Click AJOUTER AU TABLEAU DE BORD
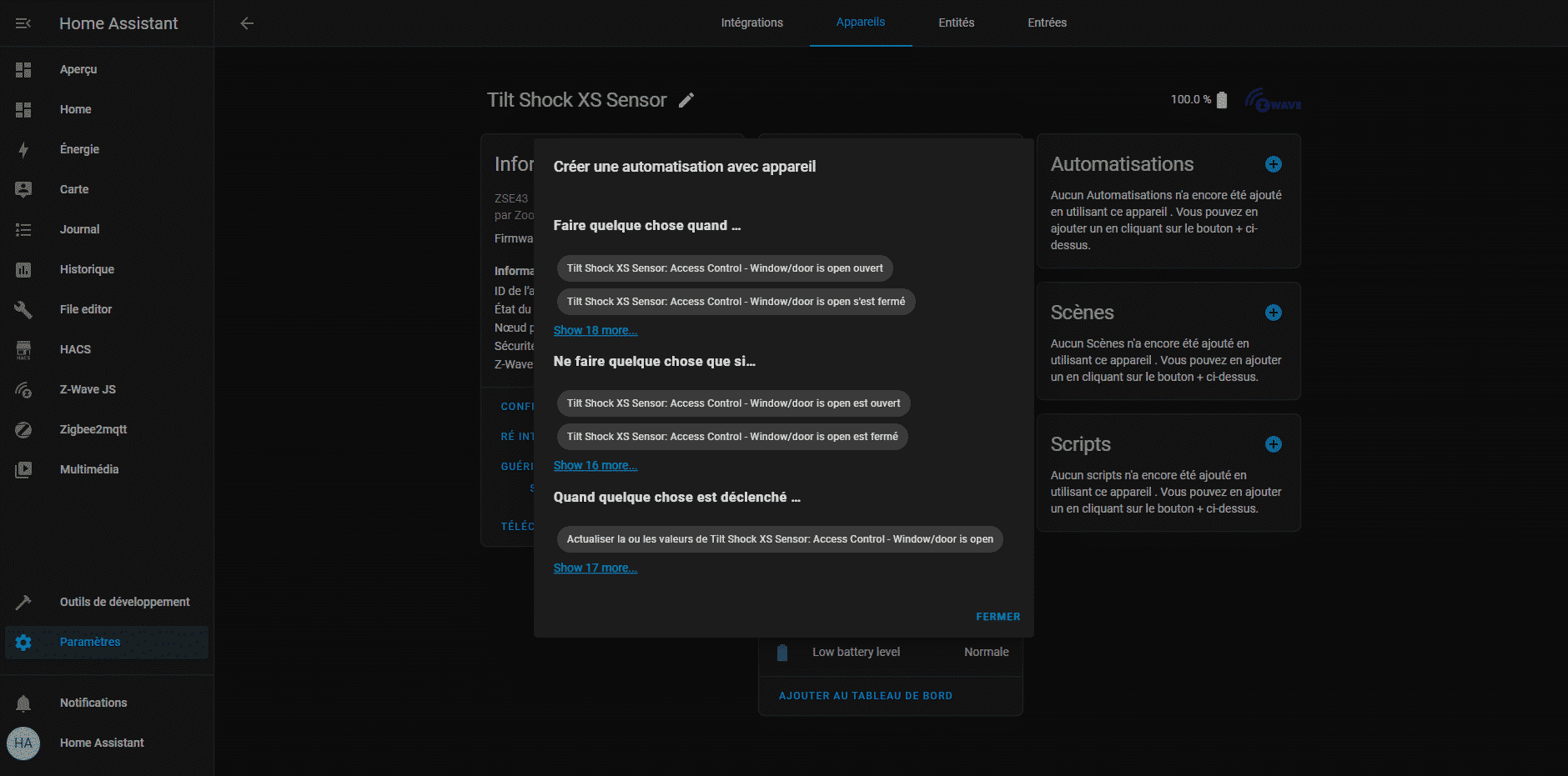Viewport: 1568px width, 776px height. pyautogui.click(x=866, y=696)
